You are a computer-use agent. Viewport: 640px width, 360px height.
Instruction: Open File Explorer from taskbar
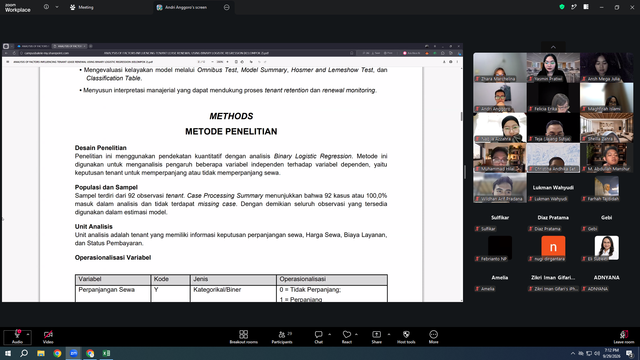[x=41, y=353]
